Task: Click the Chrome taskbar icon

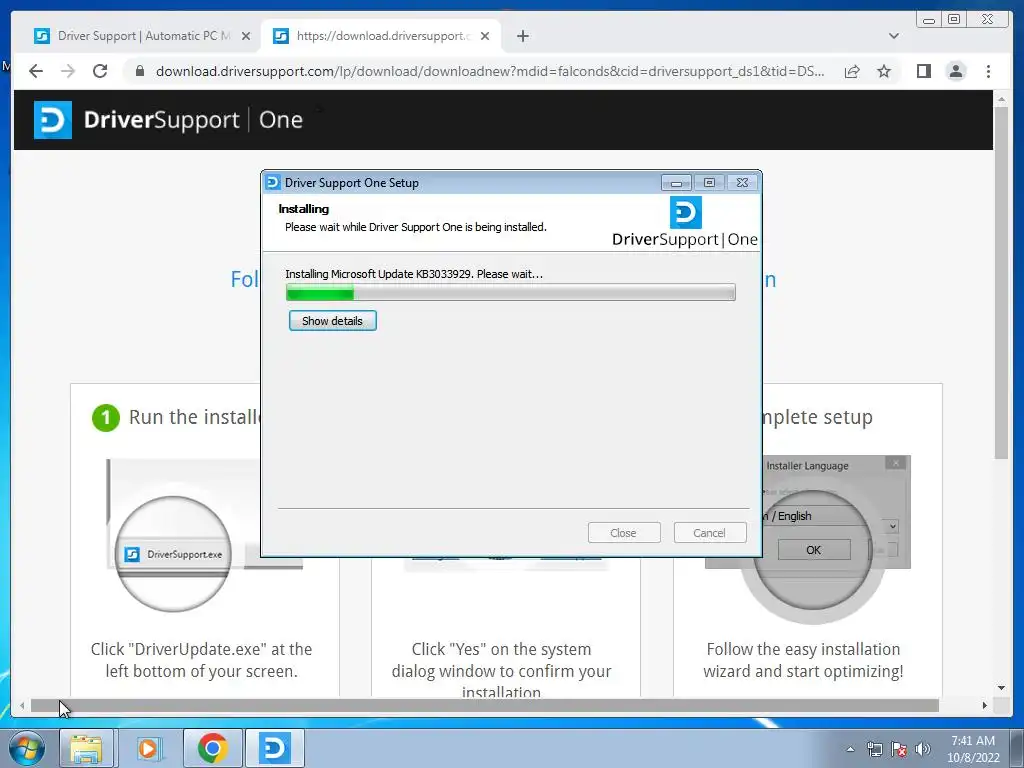Action: tap(212, 748)
